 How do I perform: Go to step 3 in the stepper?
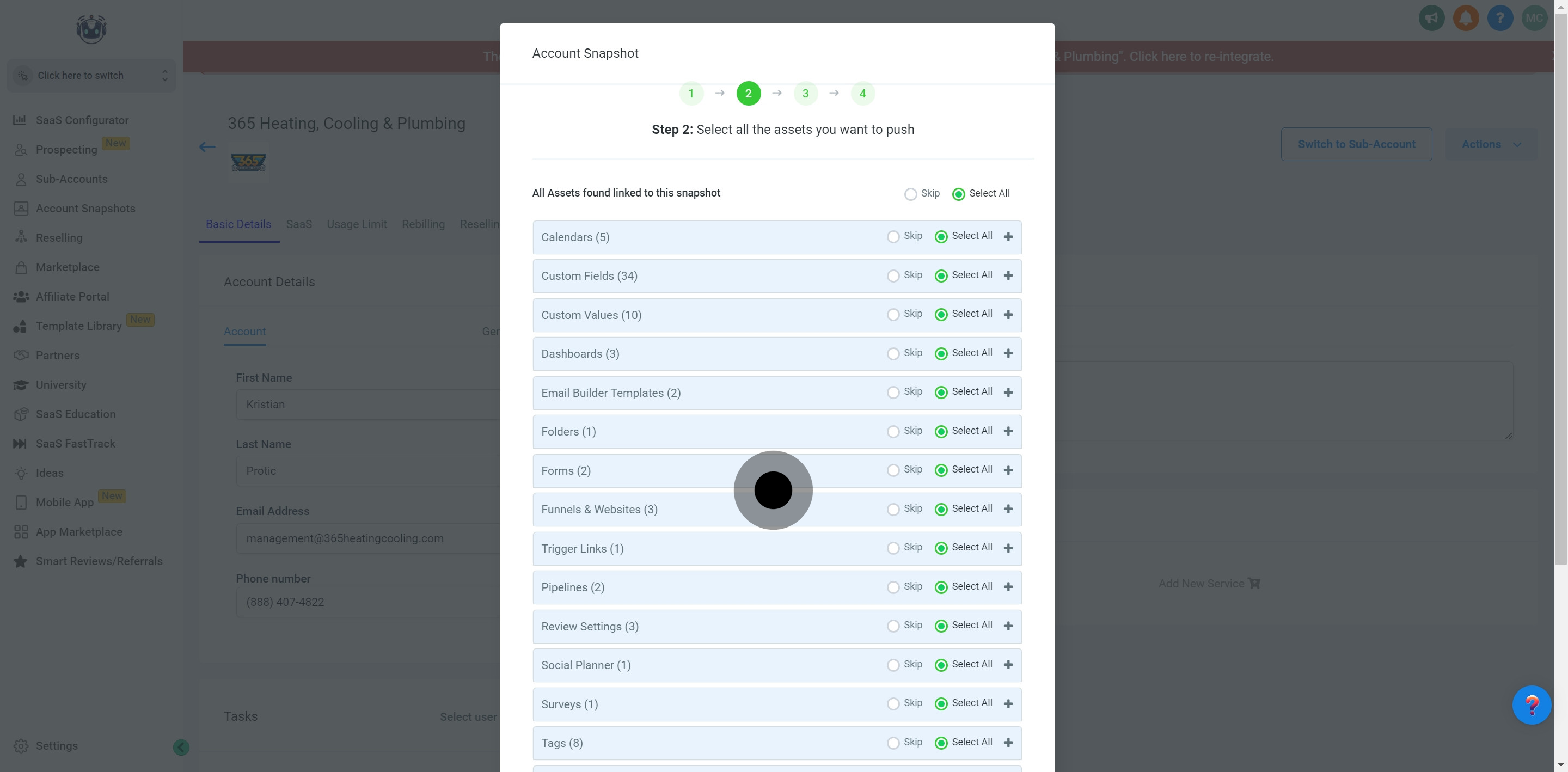(805, 94)
